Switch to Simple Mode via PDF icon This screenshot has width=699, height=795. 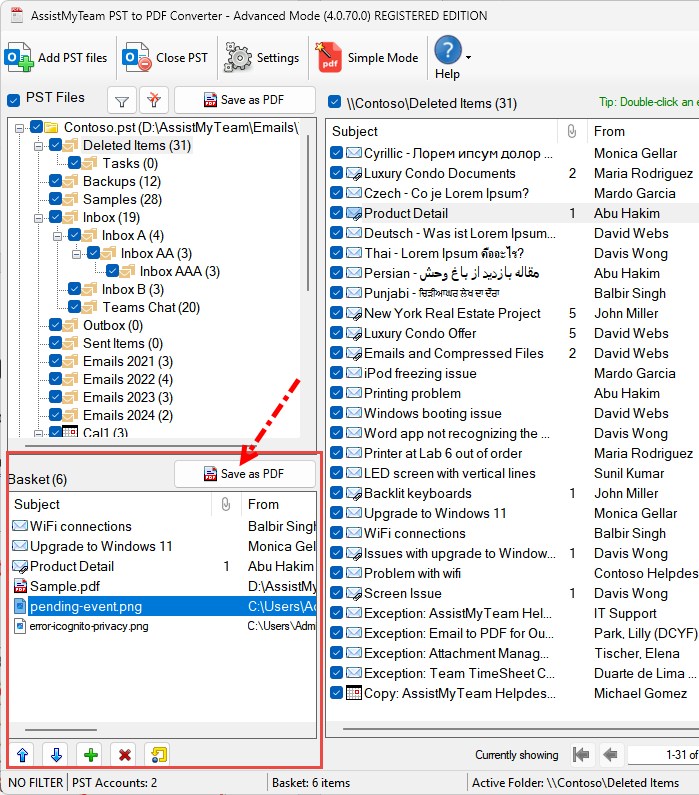[x=329, y=57]
